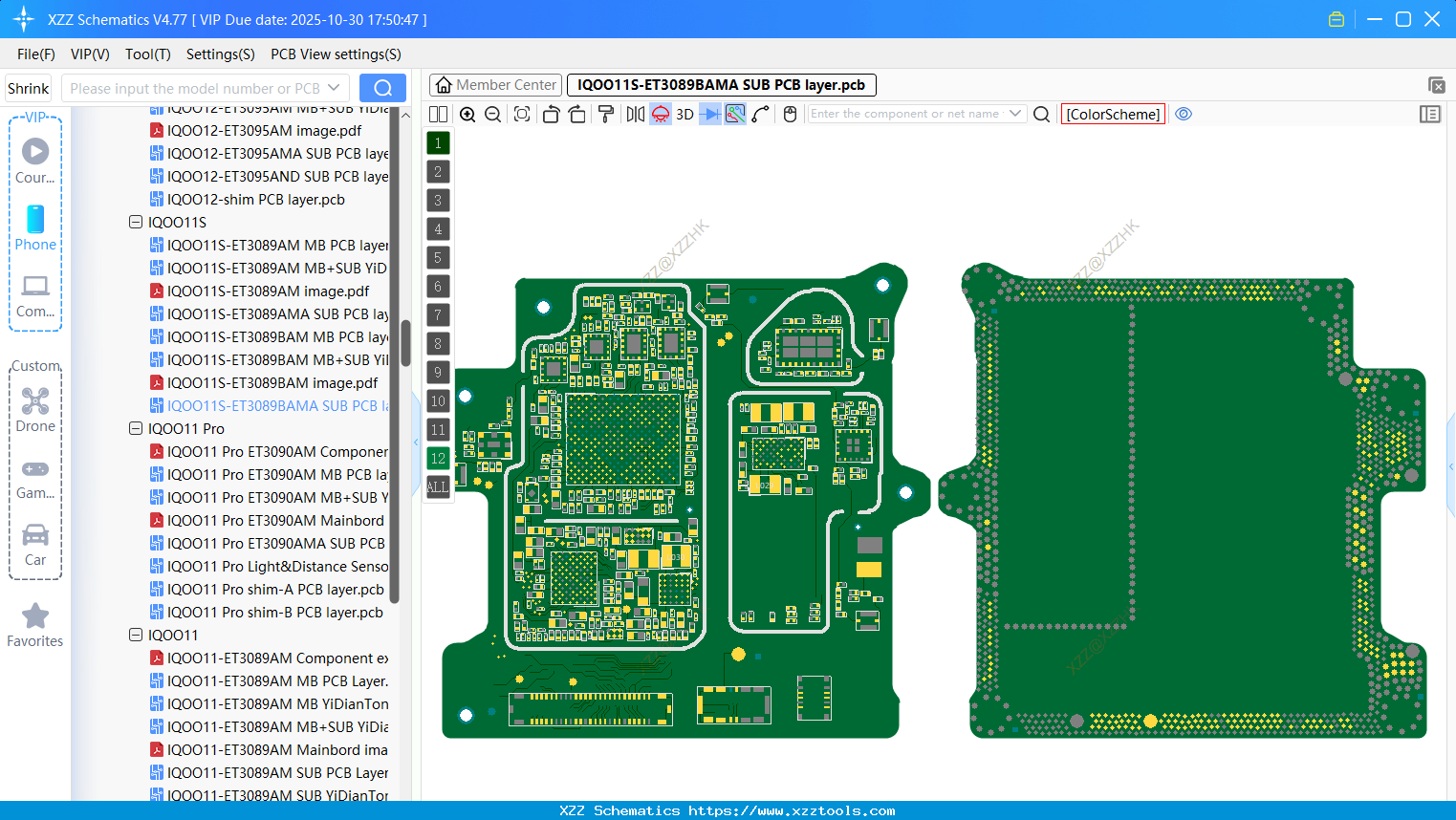Enable the red lamp highlight toggle
The height and width of the screenshot is (820, 1456).
click(663, 114)
